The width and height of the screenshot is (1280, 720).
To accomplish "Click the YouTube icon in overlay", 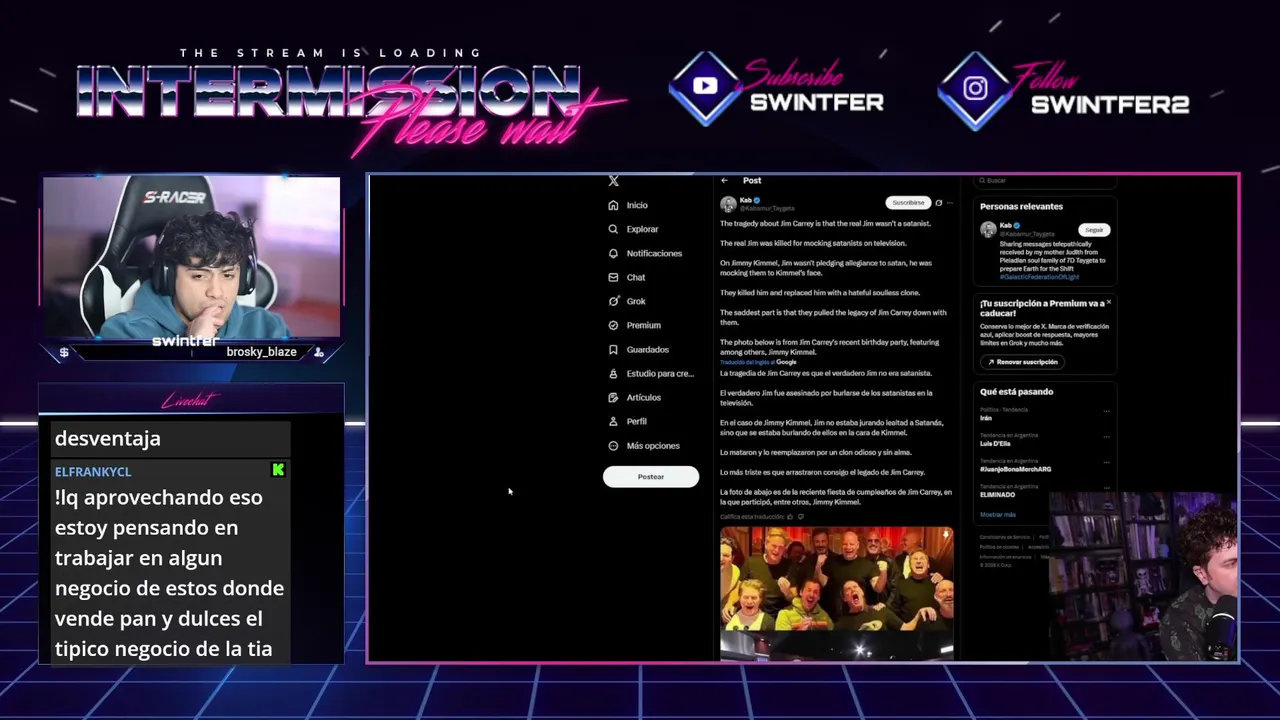I will click(x=705, y=86).
